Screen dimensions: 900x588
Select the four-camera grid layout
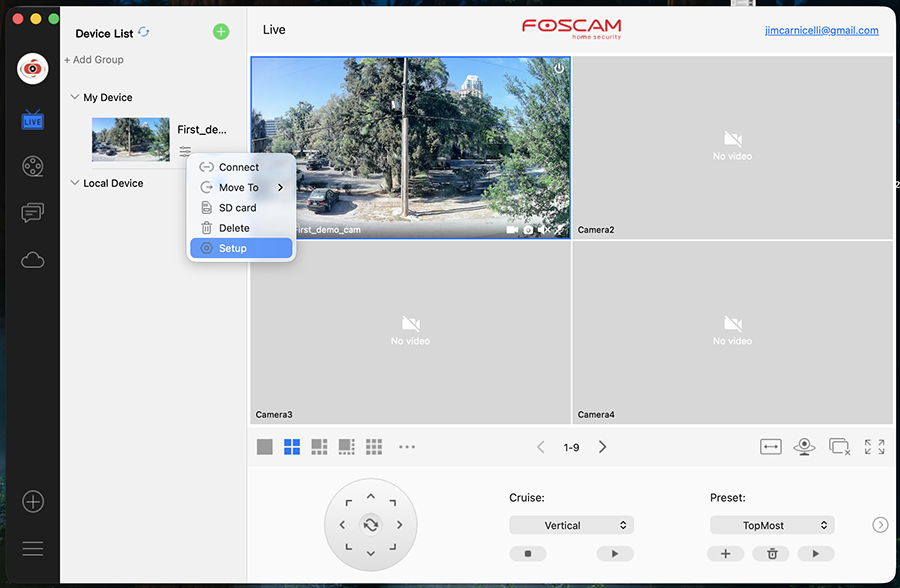(292, 447)
